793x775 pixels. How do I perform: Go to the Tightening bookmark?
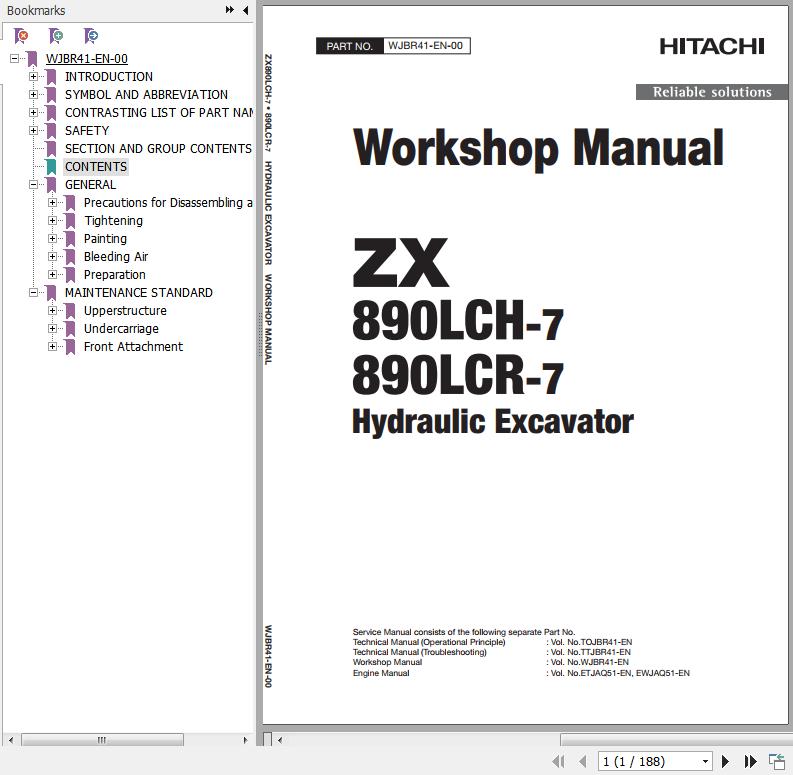[113, 221]
